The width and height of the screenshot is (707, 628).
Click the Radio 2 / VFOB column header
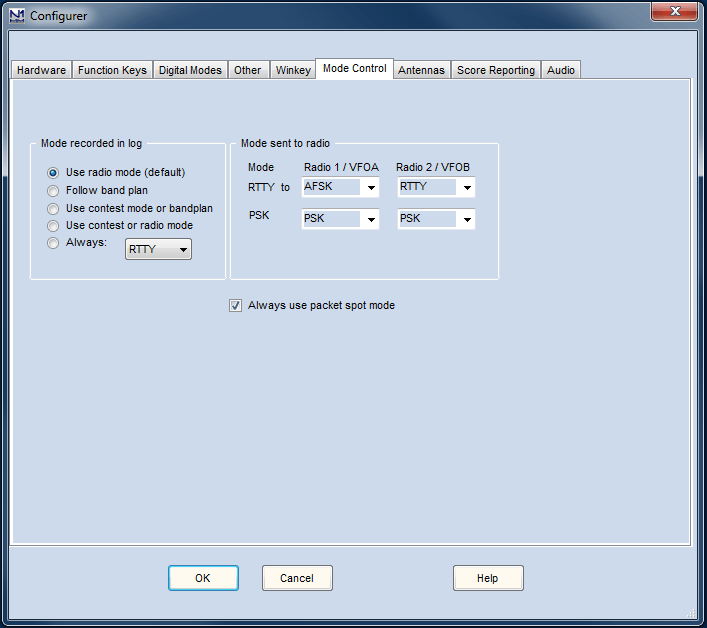coord(433,167)
